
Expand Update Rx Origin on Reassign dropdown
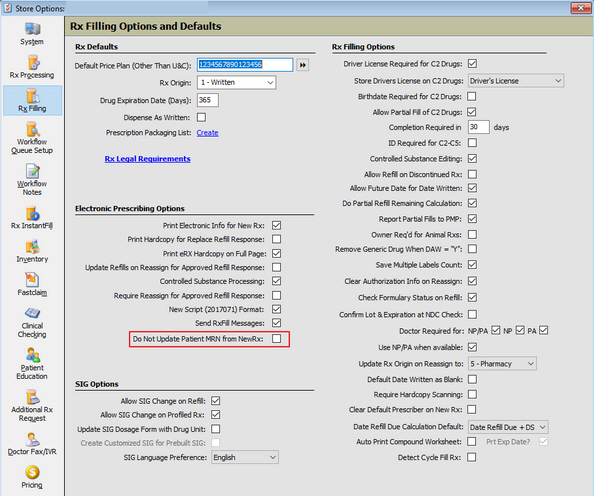[502, 364]
